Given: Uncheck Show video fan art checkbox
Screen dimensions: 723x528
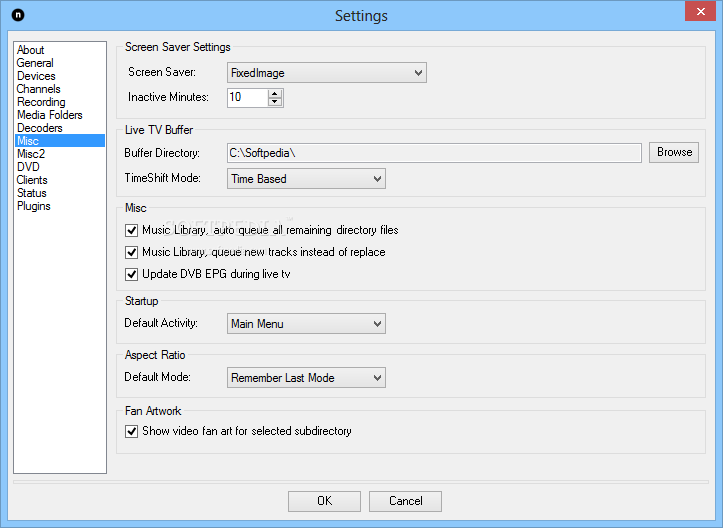Looking at the screenshot, I should [x=131, y=431].
